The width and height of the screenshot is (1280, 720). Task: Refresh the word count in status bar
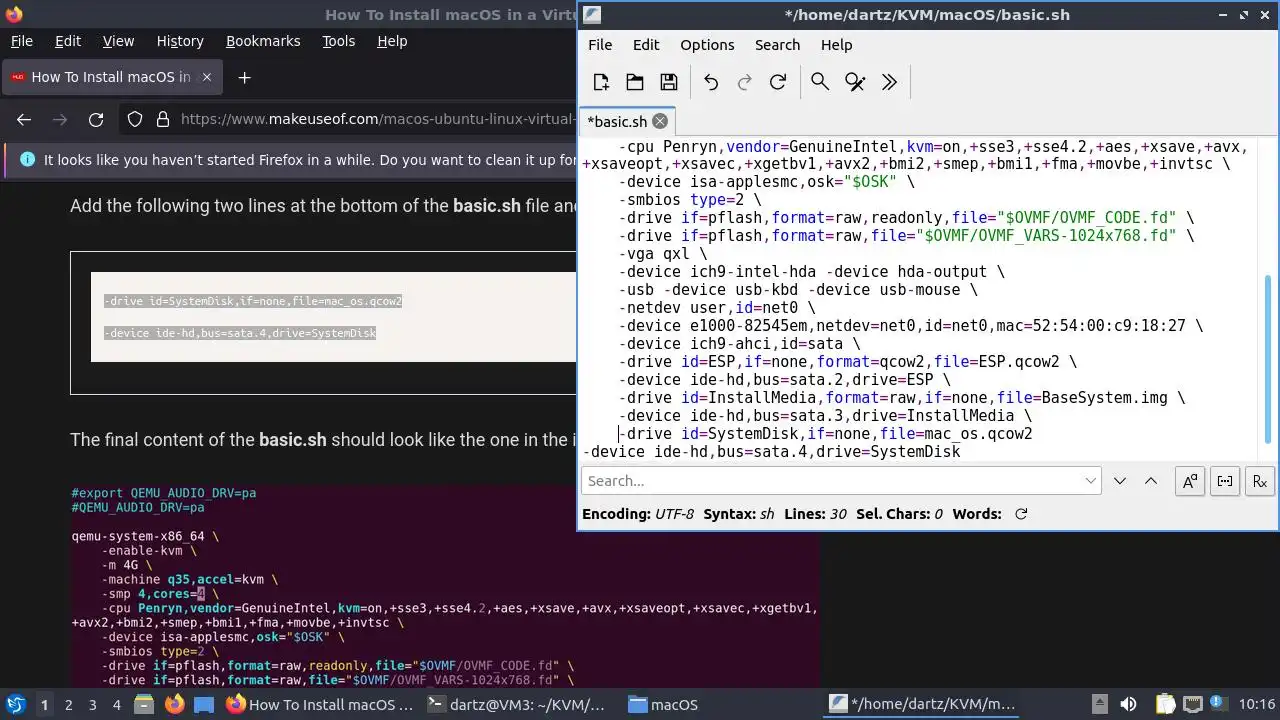click(x=1021, y=514)
